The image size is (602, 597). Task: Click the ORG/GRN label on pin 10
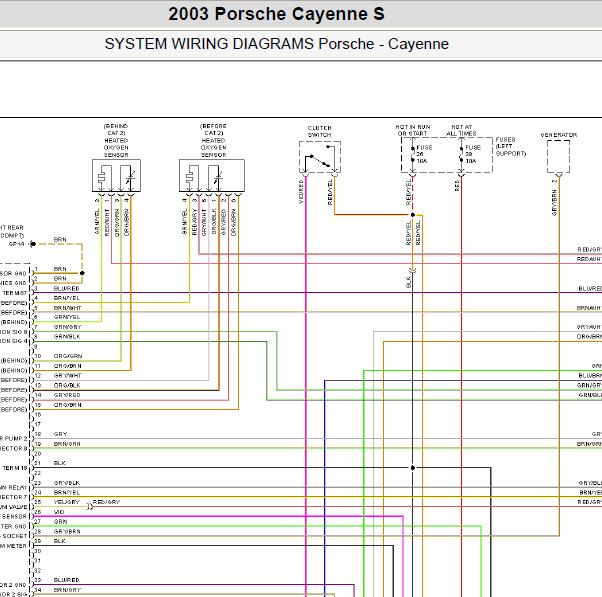point(68,356)
